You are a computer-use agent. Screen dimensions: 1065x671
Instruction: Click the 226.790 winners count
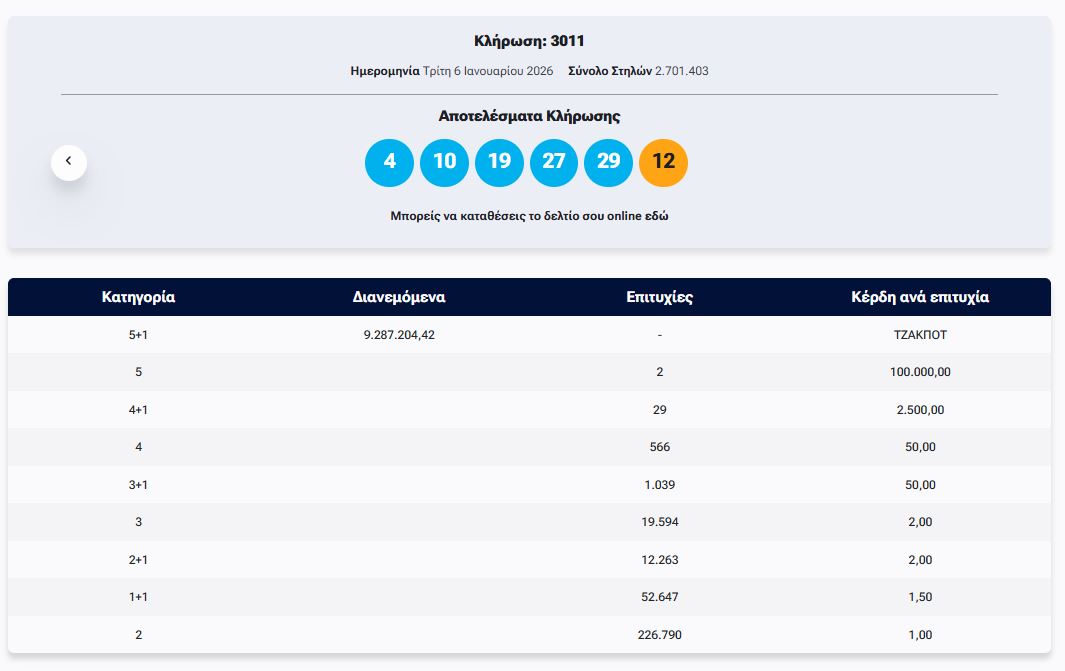click(x=659, y=635)
